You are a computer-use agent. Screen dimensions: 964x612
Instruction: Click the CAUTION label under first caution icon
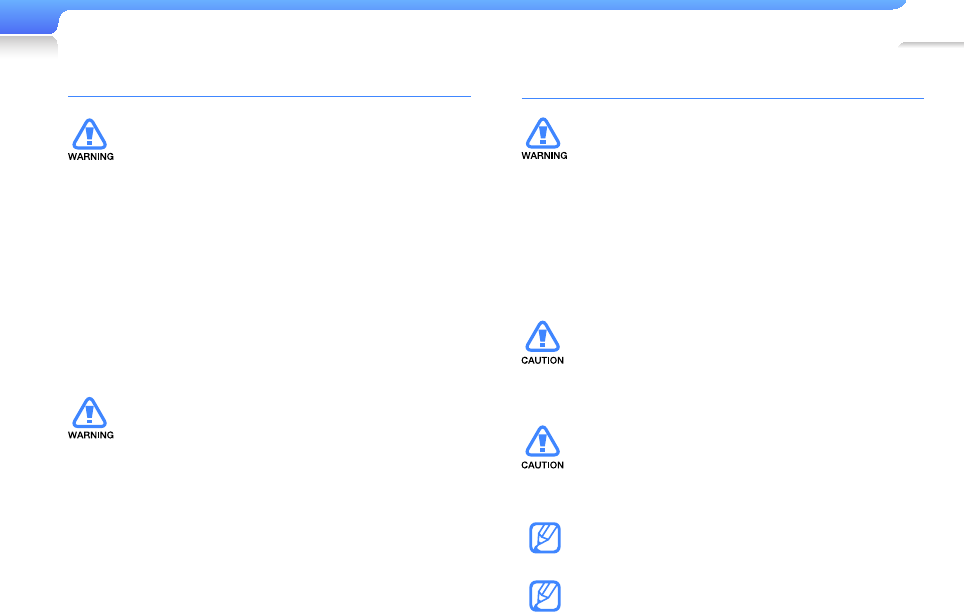point(542,360)
